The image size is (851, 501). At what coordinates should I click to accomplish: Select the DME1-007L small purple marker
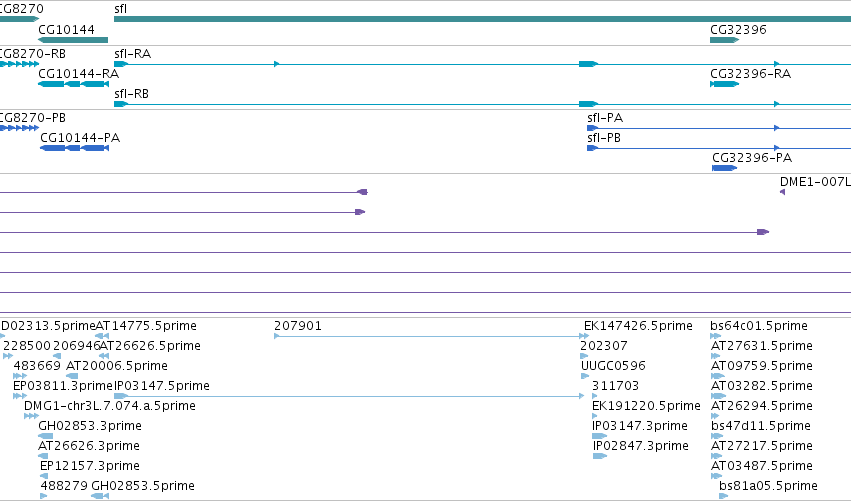(x=782, y=192)
